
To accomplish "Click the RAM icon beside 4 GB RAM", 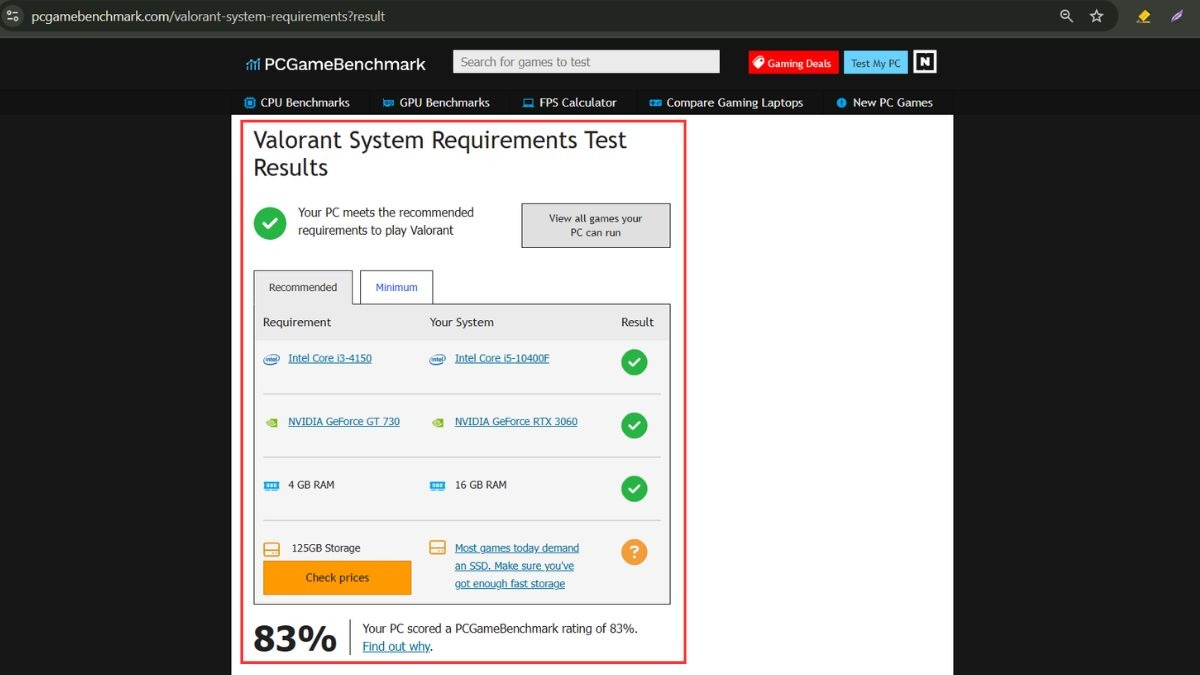I will [271, 485].
